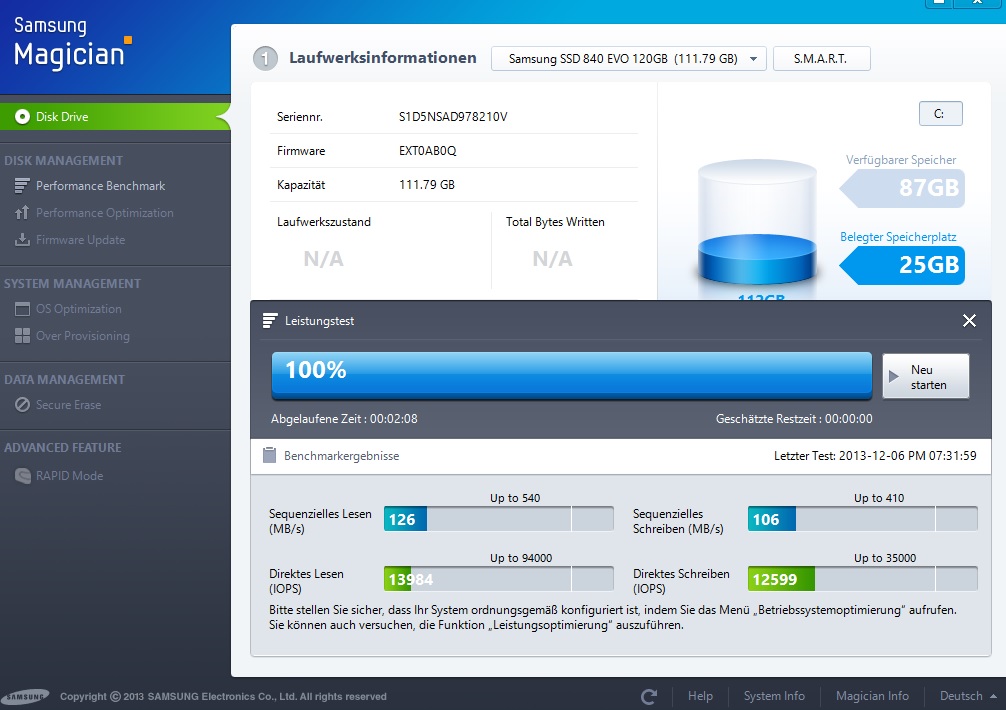Click the Benchmarkergebnisse clipboard icon
The image size is (1006, 710).
(269, 455)
